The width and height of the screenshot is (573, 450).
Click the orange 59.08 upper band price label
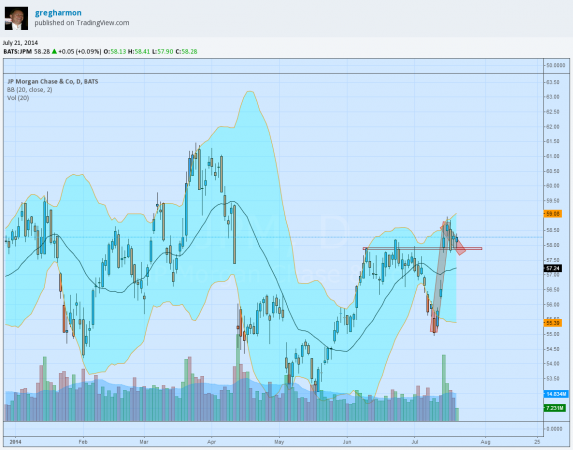coord(553,214)
